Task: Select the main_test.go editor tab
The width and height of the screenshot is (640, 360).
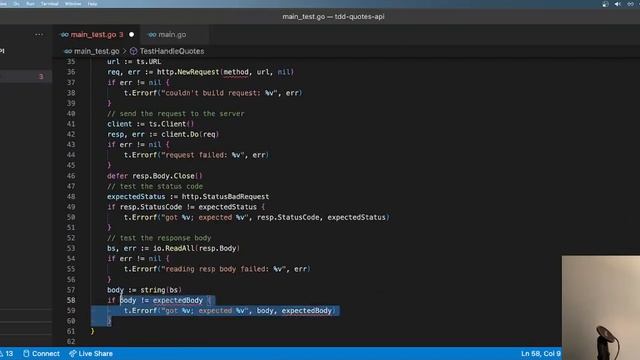Action: pos(96,35)
